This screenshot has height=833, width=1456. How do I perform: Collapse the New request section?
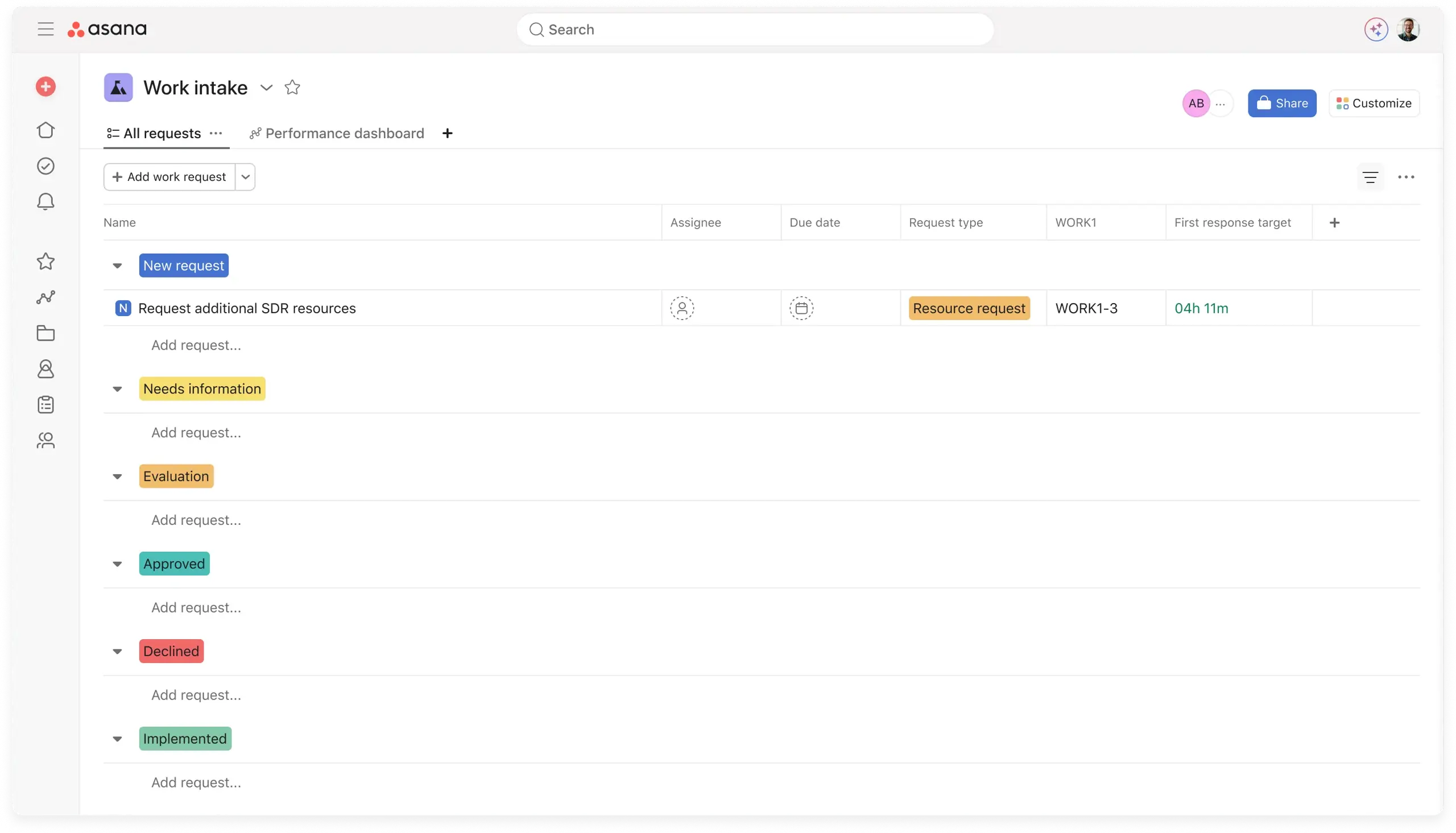point(117,266)
